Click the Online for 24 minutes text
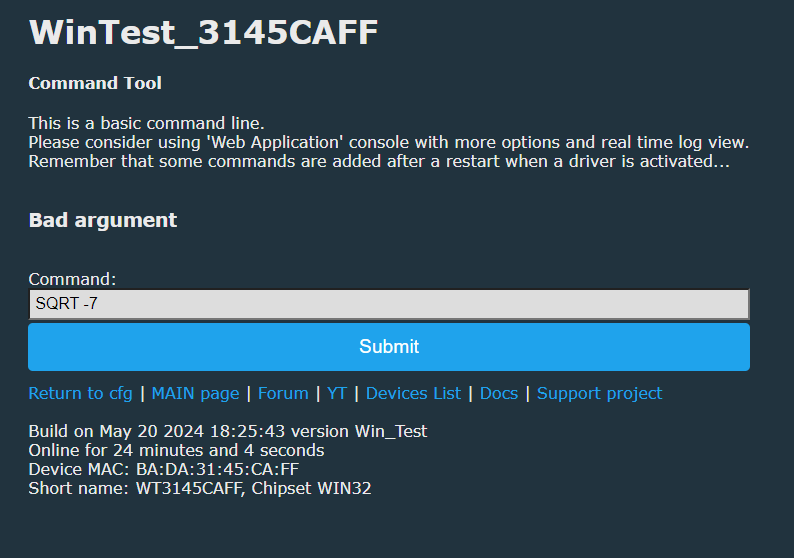The height and width of the screenshot is (558, 794). 176,450
